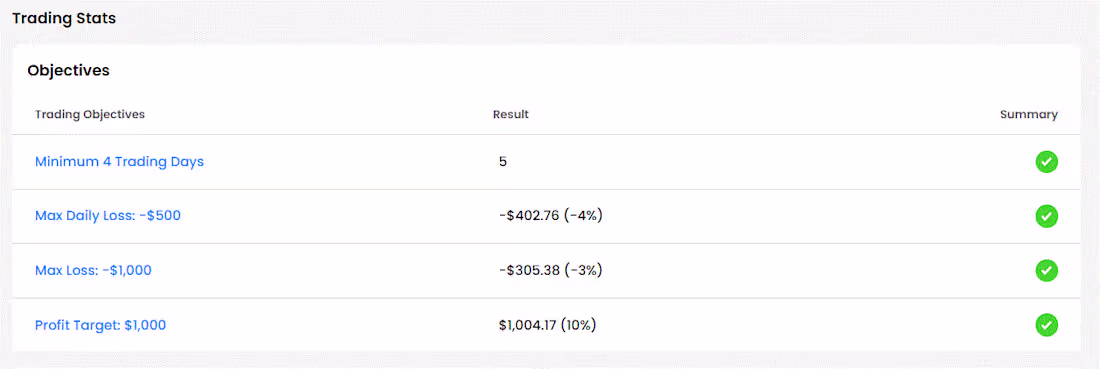
Task: Open the Minimum 4 Trading Days link
Action: pyautogui.click(x=119, y=162)
